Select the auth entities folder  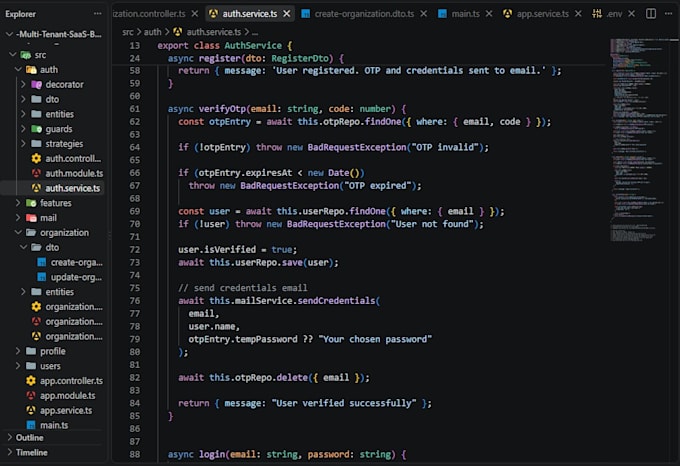coord(52,114)
